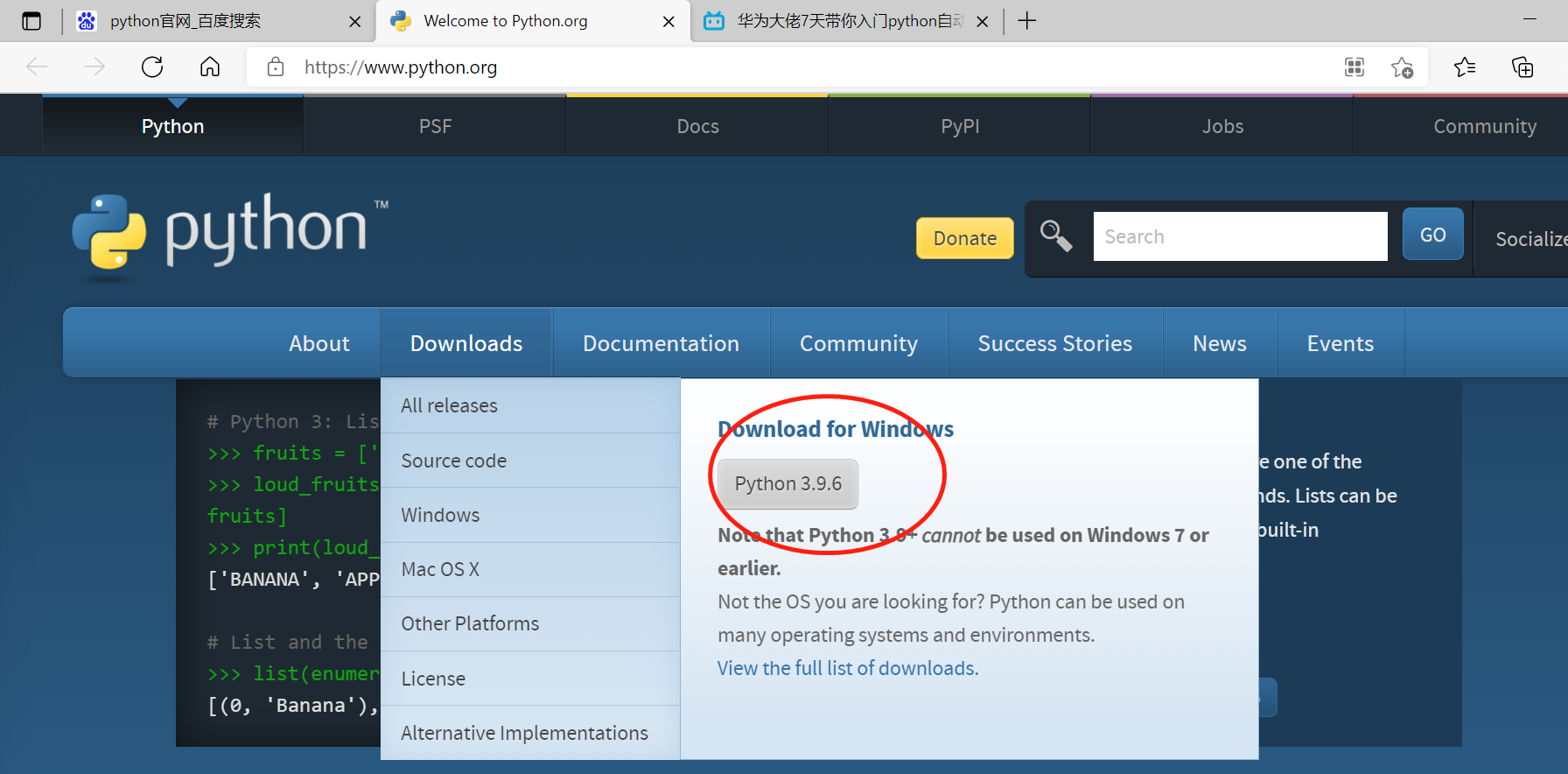Open a new tab with plus icon
This screenshot has width=1568, height=774.
[x=1027, y=21]
